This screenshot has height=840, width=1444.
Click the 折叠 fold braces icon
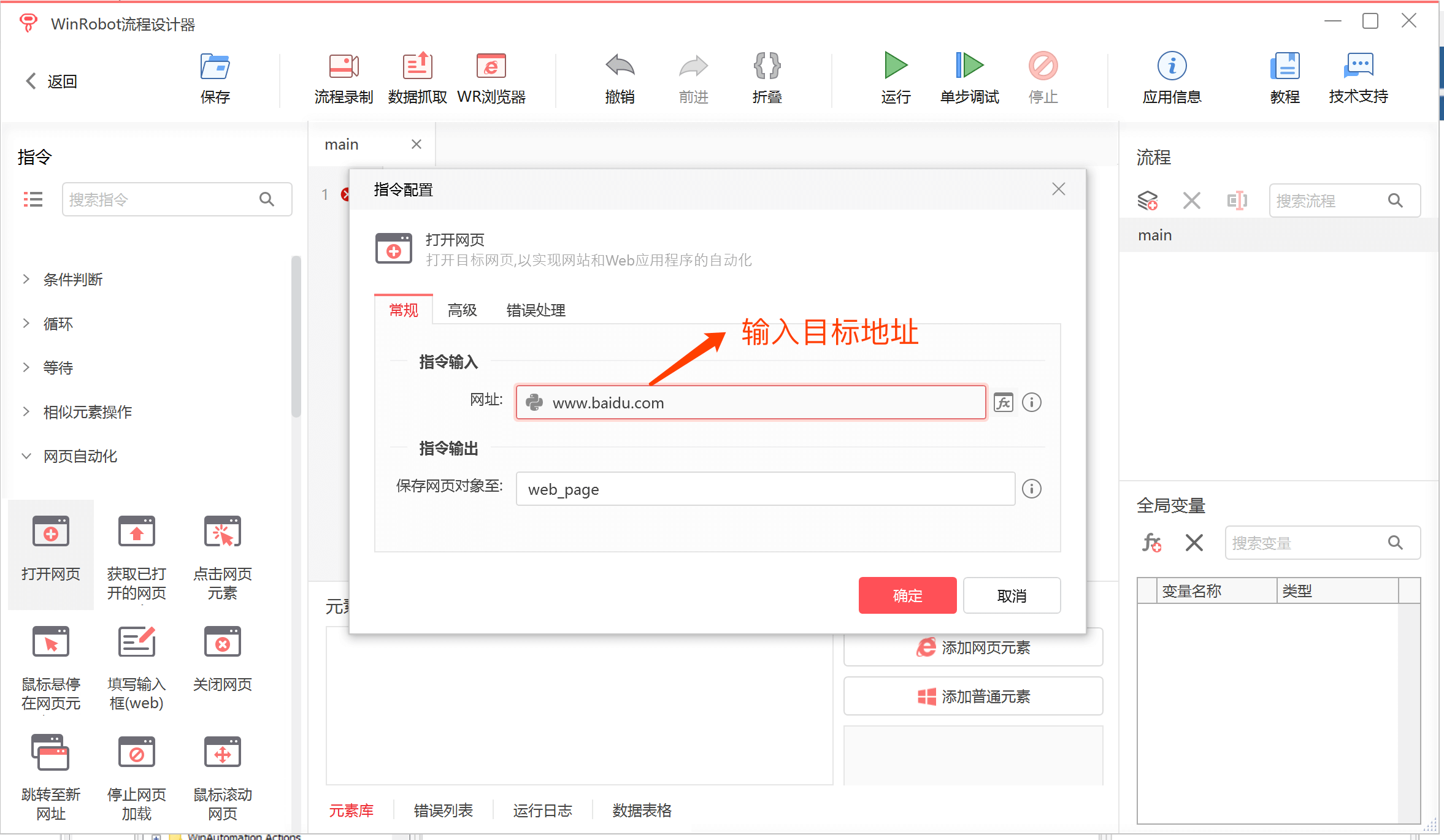(x=767, y=66)
